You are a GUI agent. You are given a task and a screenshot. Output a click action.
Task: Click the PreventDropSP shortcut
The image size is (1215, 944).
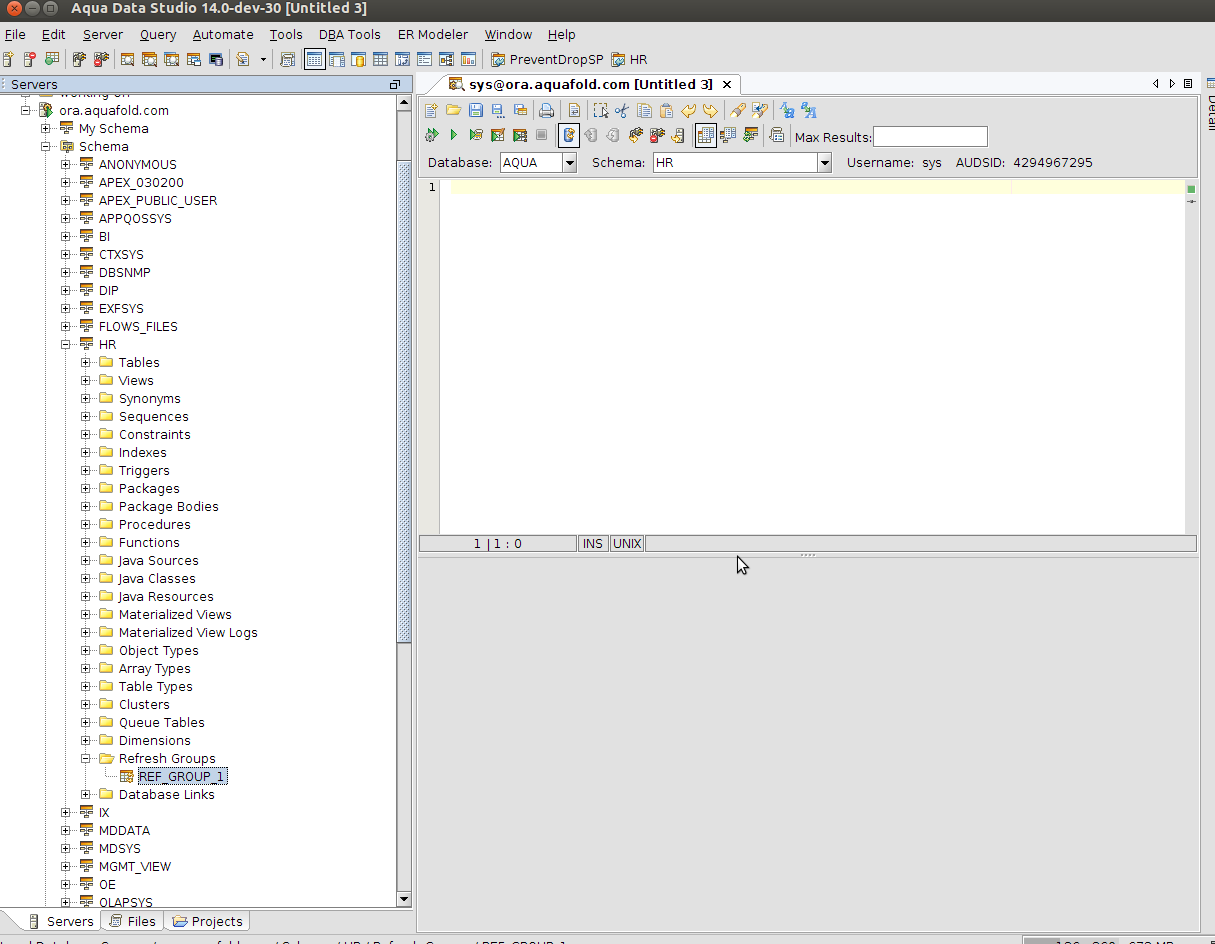coord(547,60)
